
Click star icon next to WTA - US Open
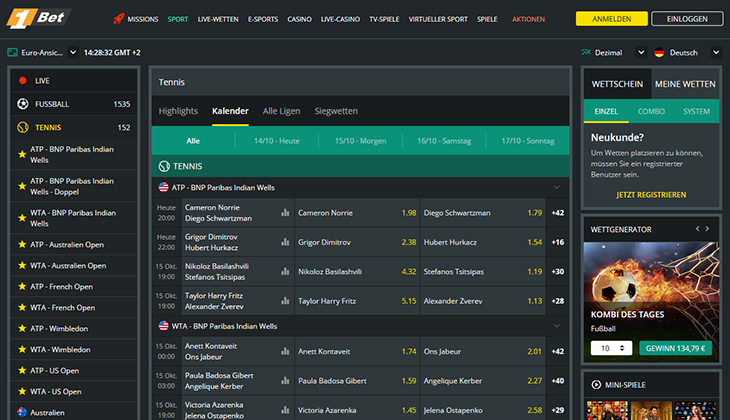22,391
